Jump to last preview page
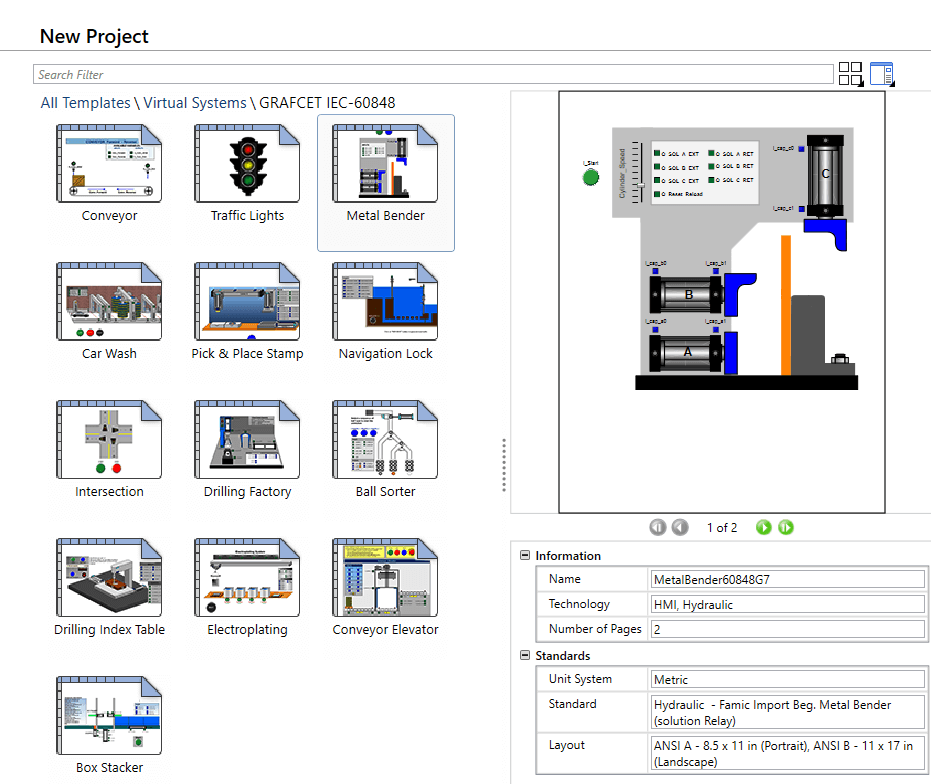 pos(786,527)
